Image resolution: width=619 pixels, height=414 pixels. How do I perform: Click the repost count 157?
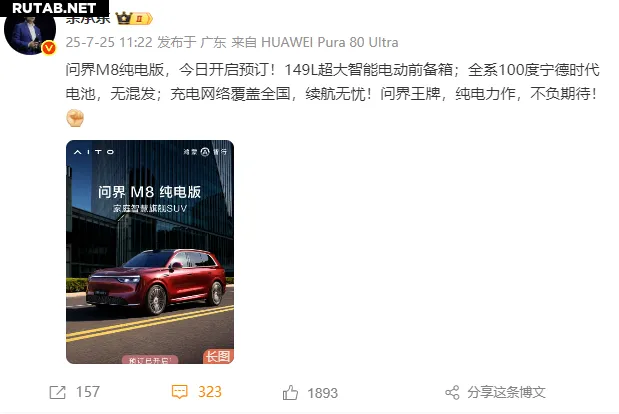(x=88, y=392)
